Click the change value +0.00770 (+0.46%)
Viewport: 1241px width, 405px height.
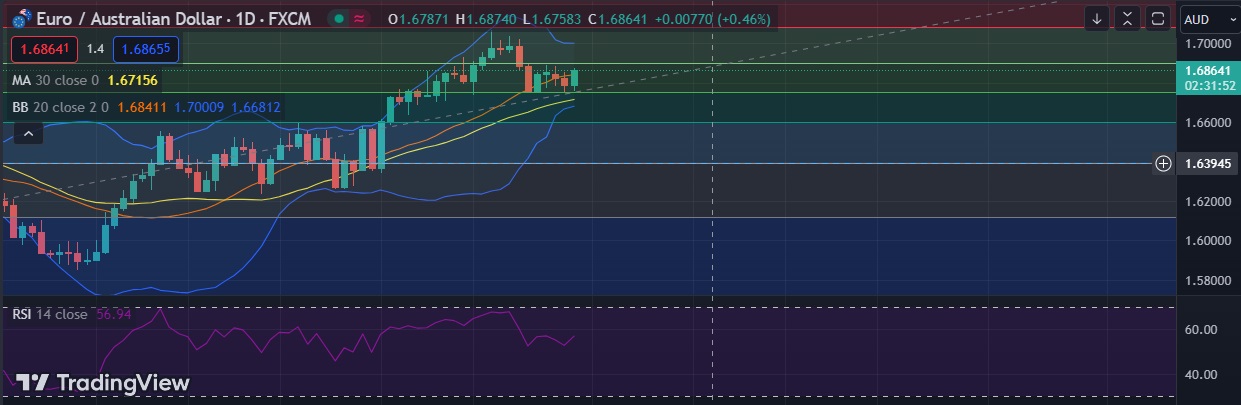tap(713, 18)
